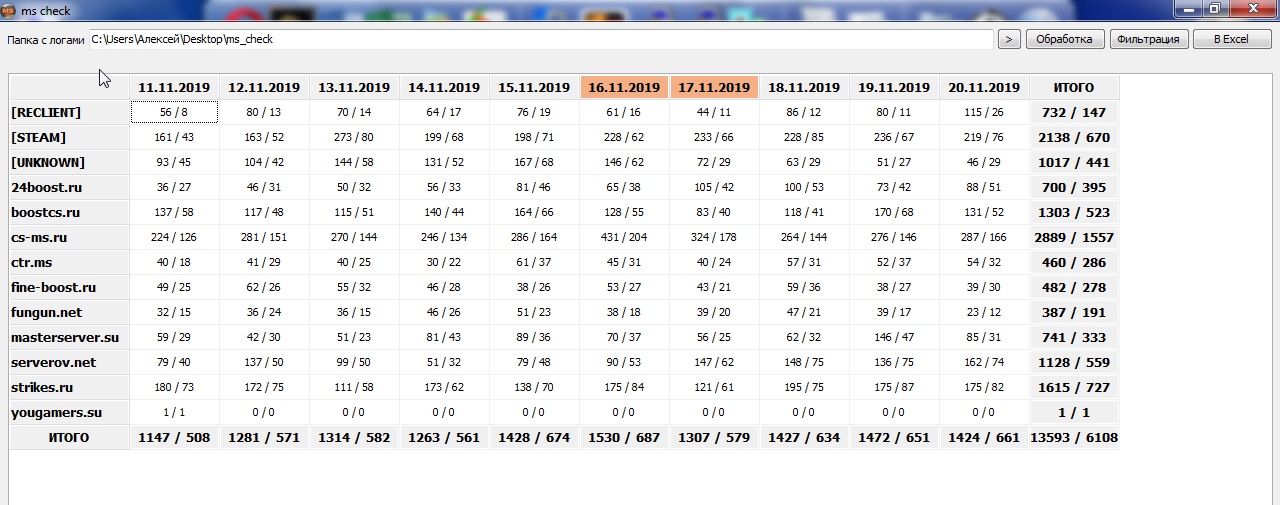Image resolution: width=1280 pixels, height=505 pixels.
Task: Select the [UNKNOWN] row header
Action: coord(69,162)
